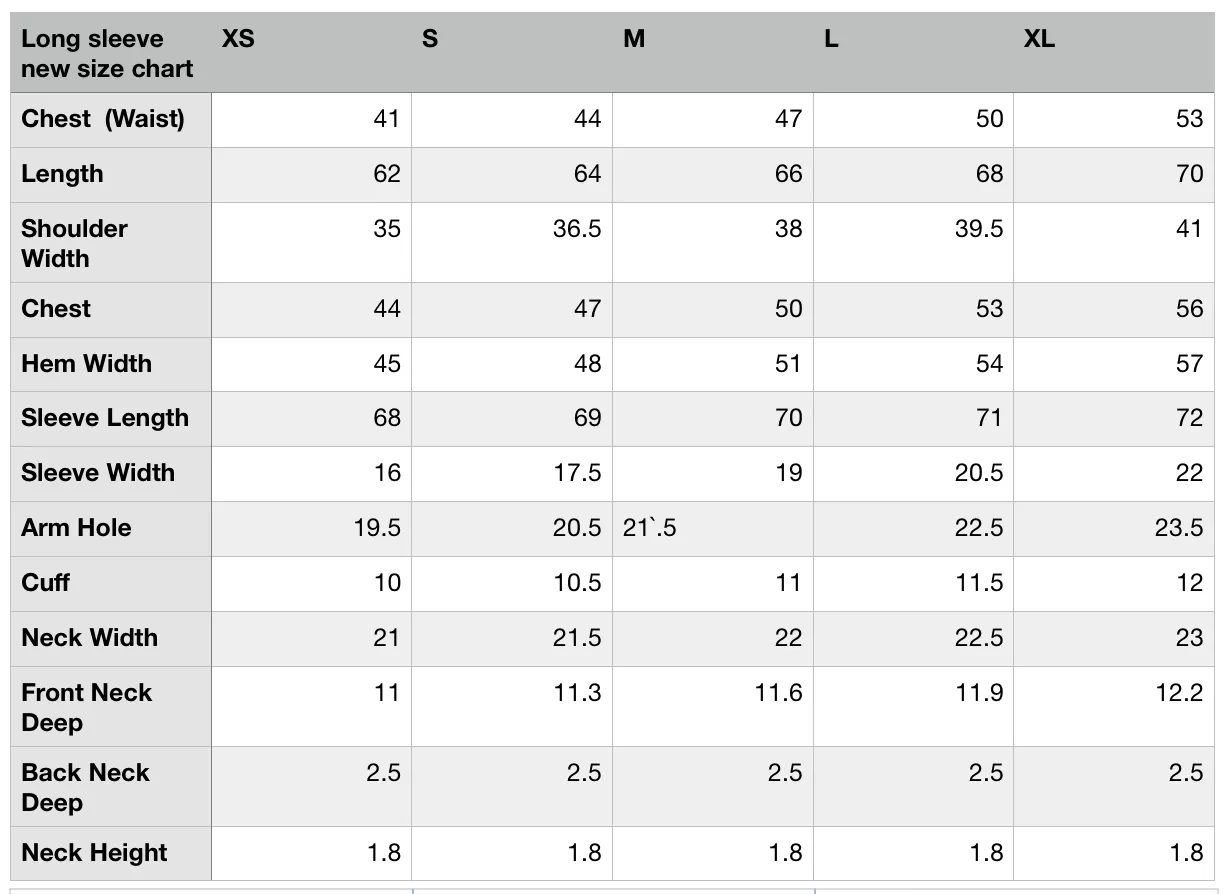Screen dimensions: 1228x894
Task: Click the Length value 62 for XS
Action: (311, 175)
